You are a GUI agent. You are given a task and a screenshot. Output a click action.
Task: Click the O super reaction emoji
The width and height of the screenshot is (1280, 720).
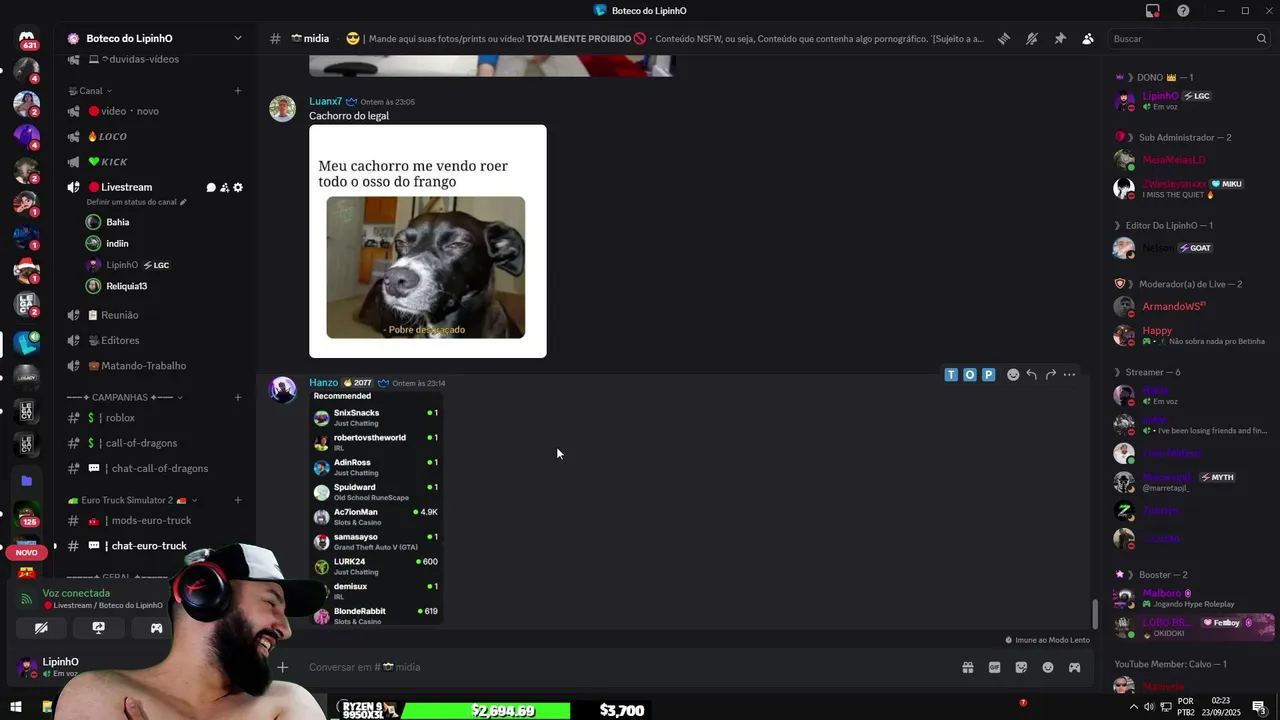970,375
